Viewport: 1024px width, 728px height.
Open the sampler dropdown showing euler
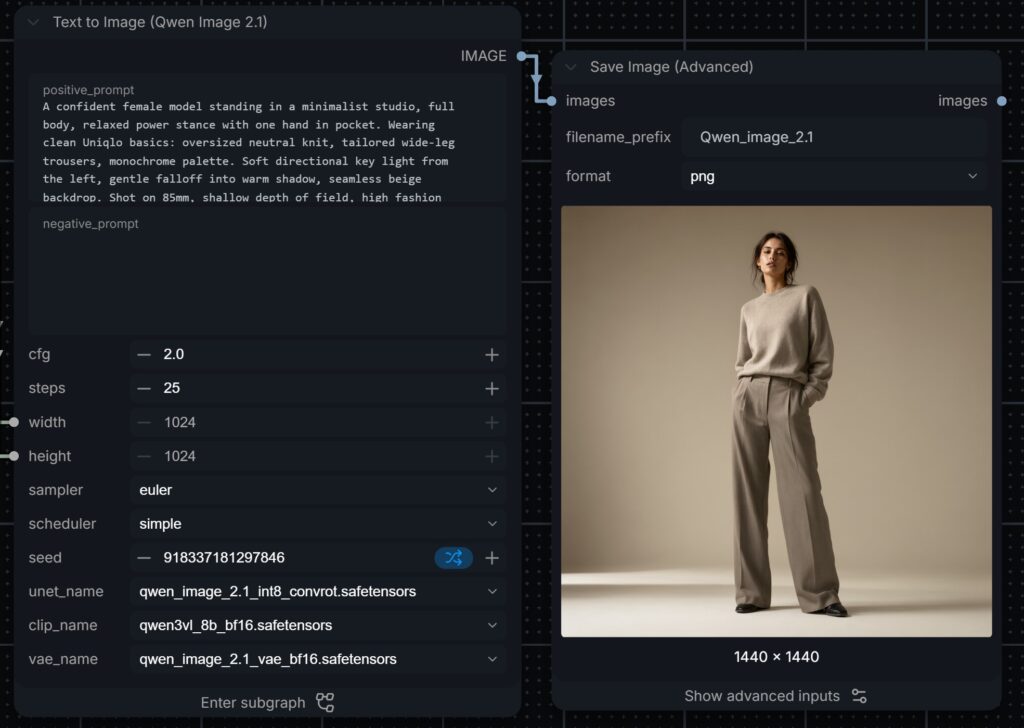click(x=317, y=490)
